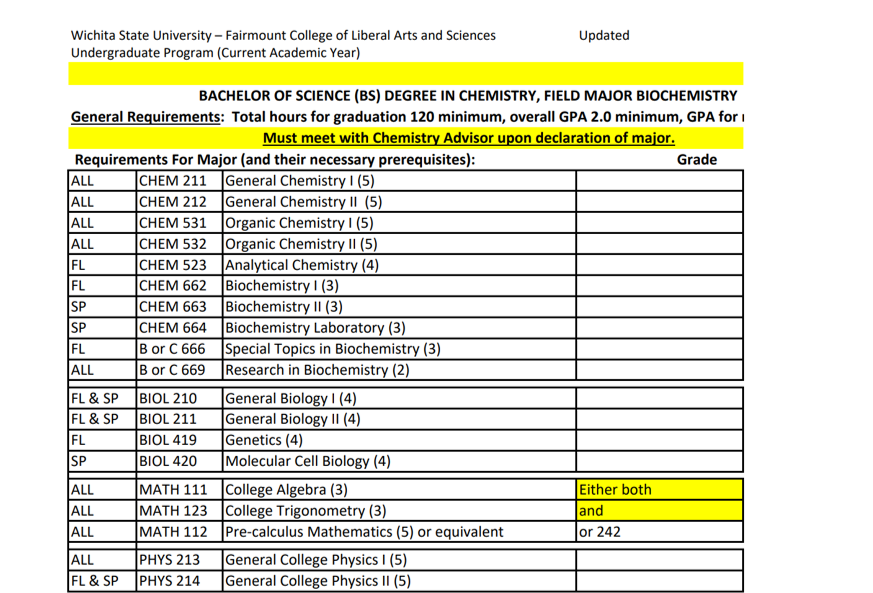873x593 pixels.
Task: Click PHYS 214 course code
Action: point(169,582)
